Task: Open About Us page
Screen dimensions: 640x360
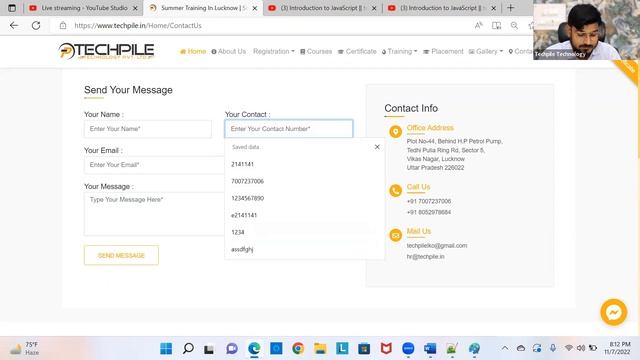Action: (x=229, y=51)
